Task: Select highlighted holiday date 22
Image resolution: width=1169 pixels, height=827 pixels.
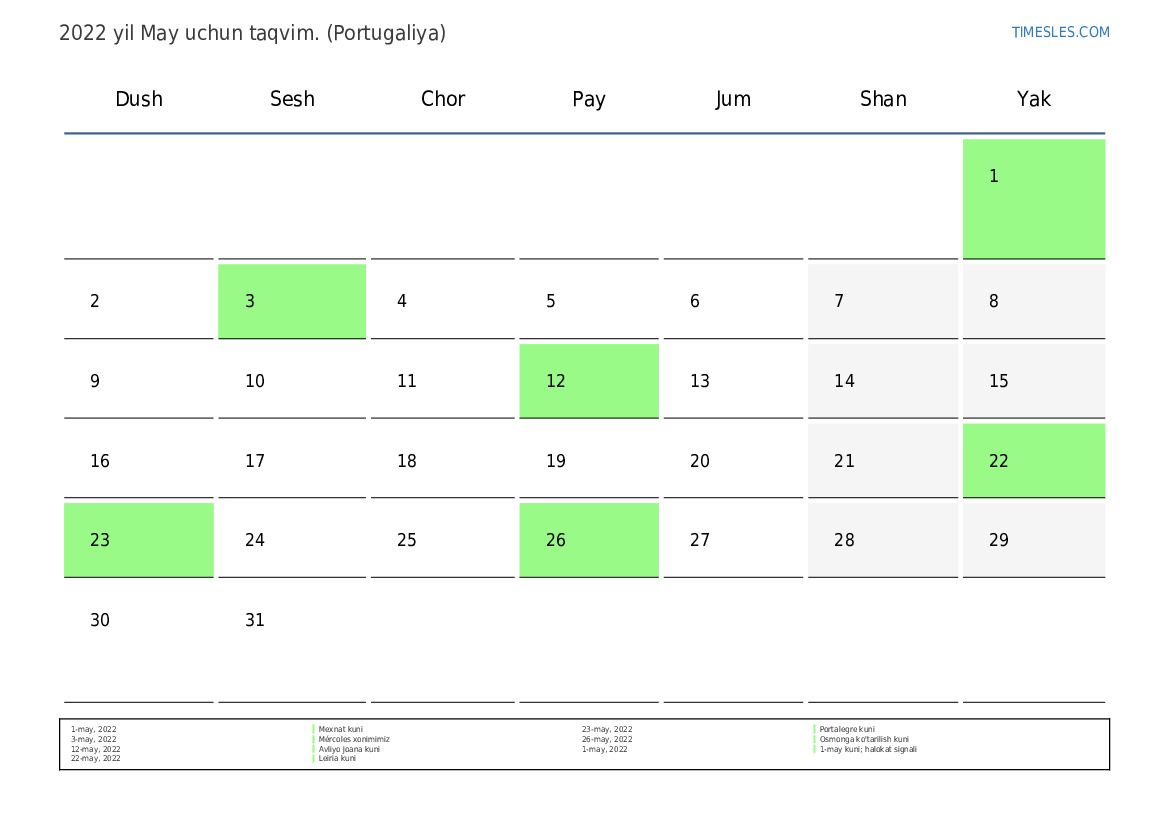Action: [1033, 461]
